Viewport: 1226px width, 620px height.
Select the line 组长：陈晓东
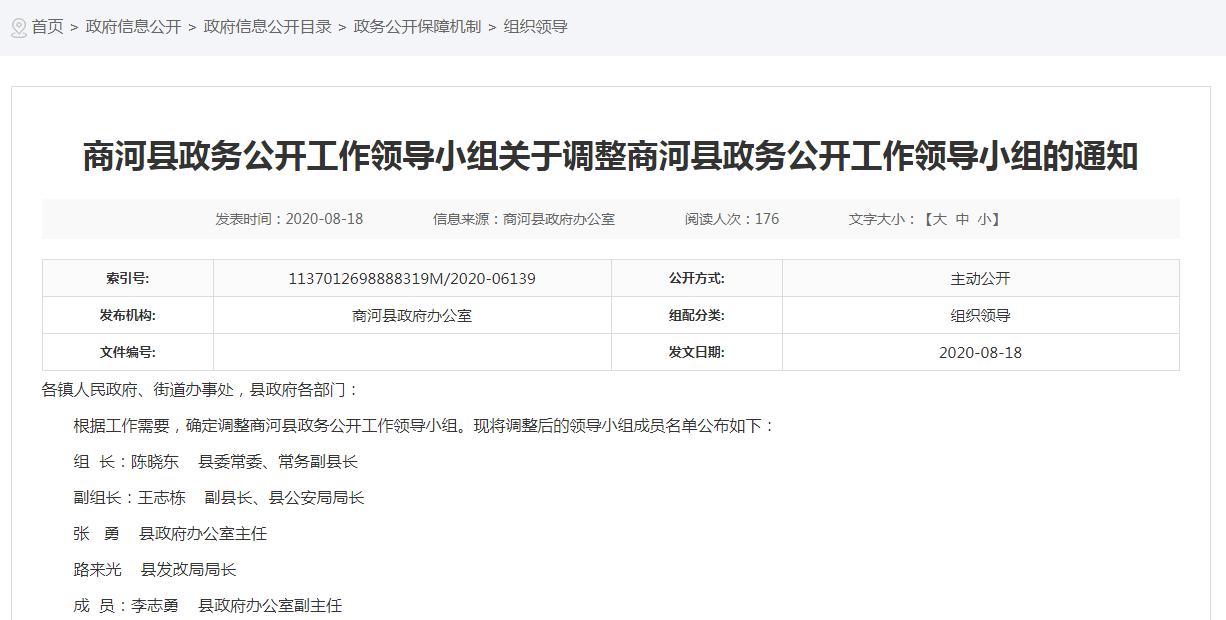click(x=215, y=462)
